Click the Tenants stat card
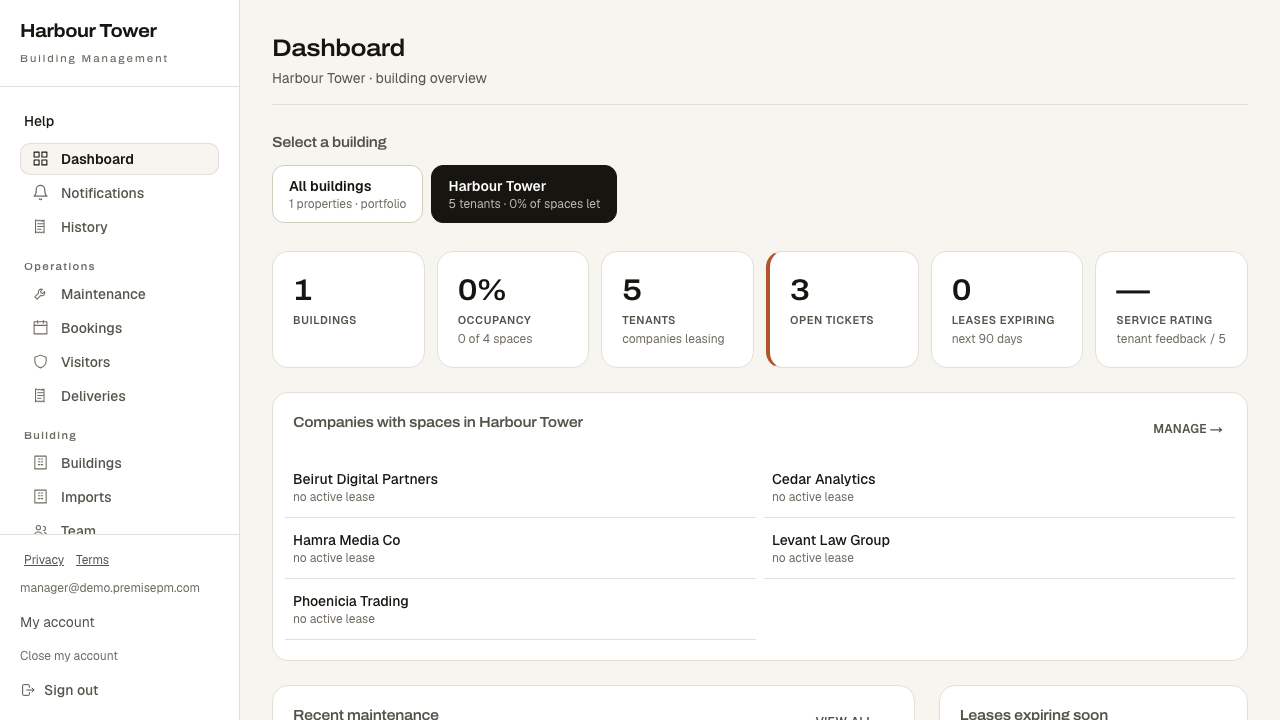The height and width of the screenshot is (720, 1280). pyautogui.click(x=677, y=309)
